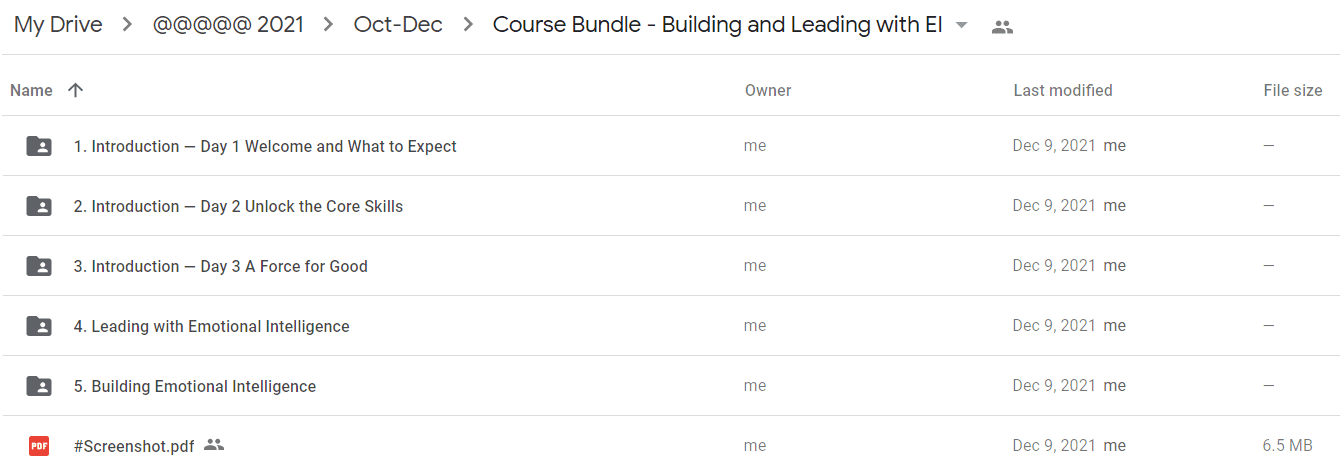This screenshot has height=470, width=1340.
Task: Click the shared people icon beside #Screenshot.pdf
Action: [214, 445]
